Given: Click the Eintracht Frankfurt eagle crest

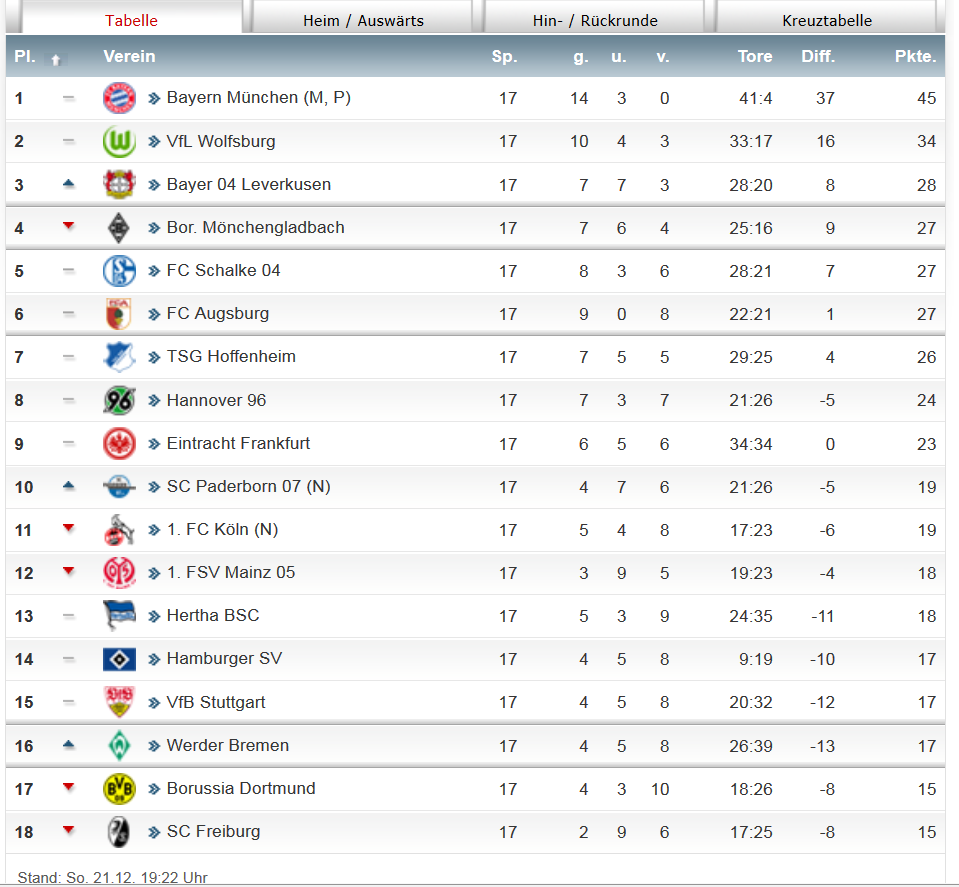Looking at the screenshot, I should tap(119, 443).
